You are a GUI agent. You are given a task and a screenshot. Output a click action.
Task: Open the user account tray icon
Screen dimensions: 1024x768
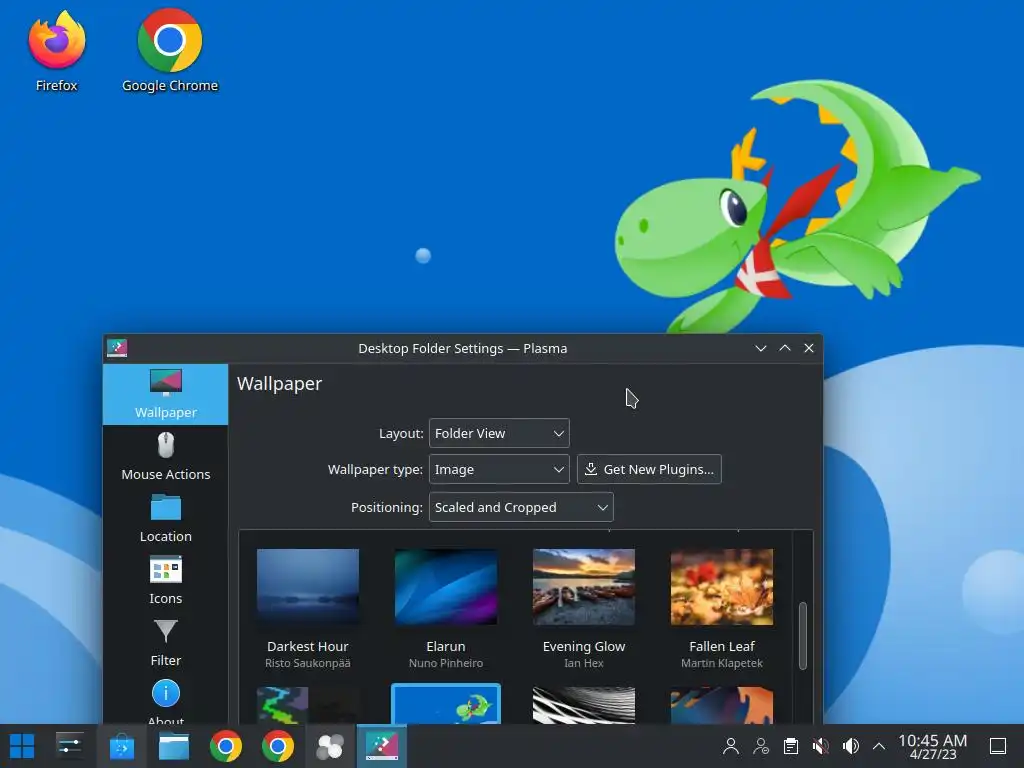tap(731, 746)
